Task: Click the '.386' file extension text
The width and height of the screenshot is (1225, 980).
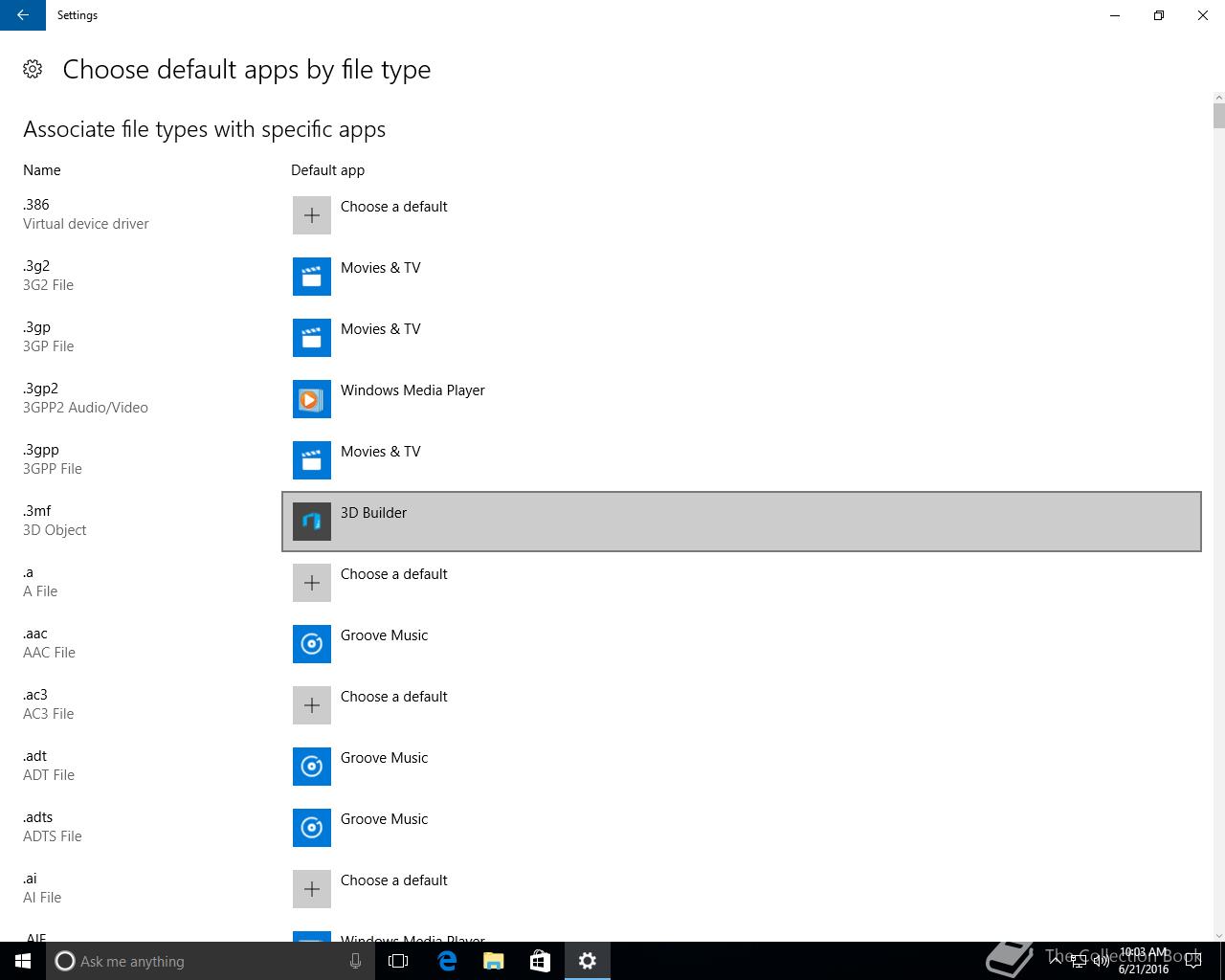Action: pos(36,205)
